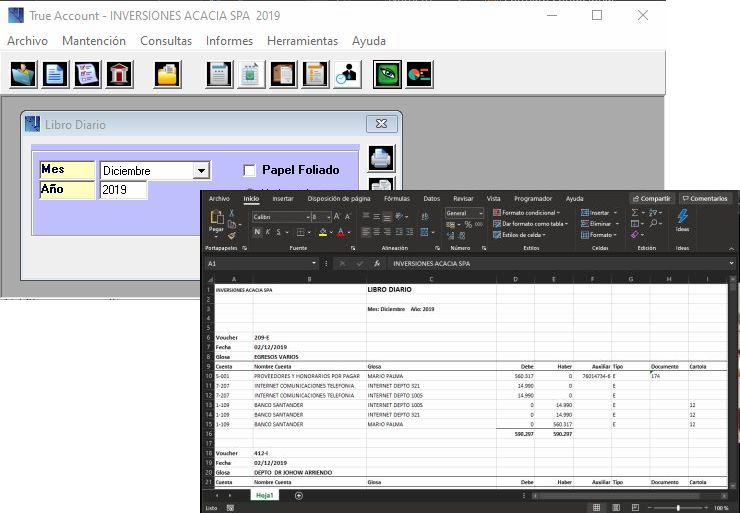The image size is (740, 513).
Task: Click the red font color swatch in Excel
Action: [341, 232]
